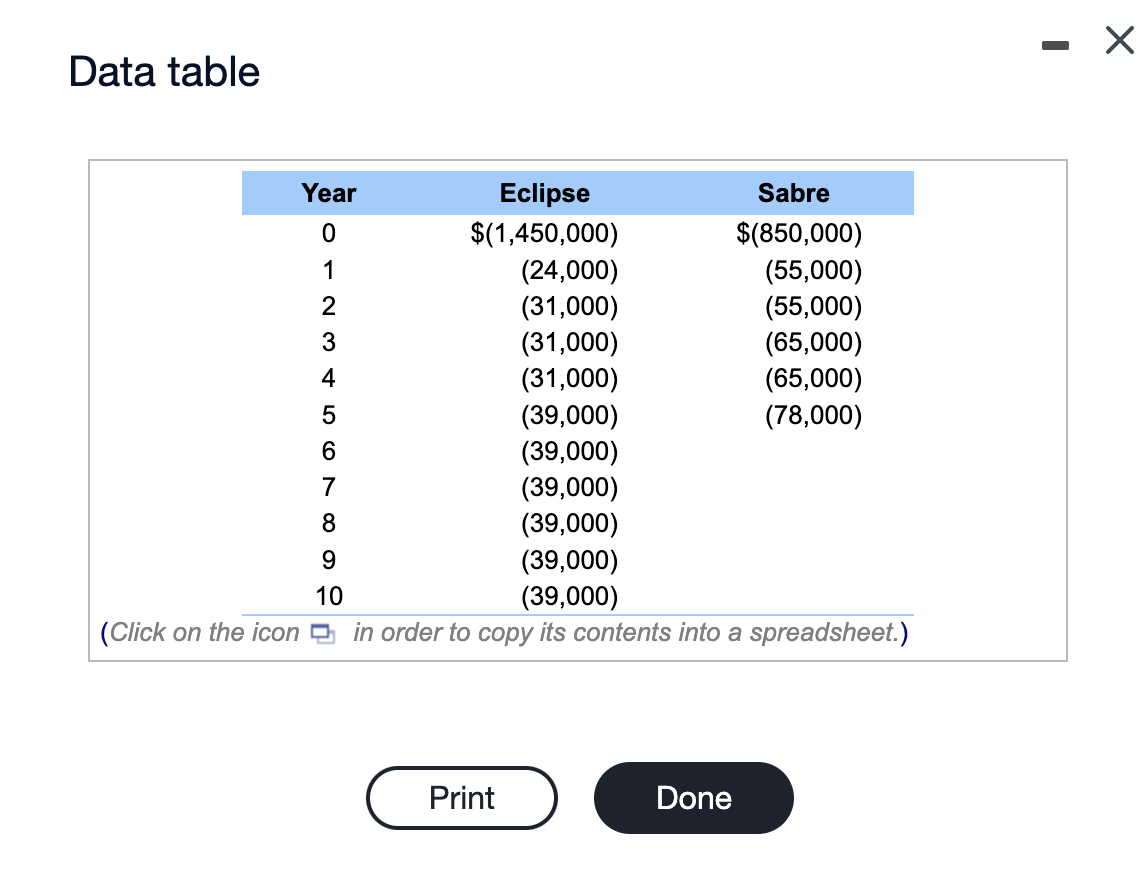Click the Done button
The height and width of the screenshot is (892, 1148).
click(x=693, y=797)
